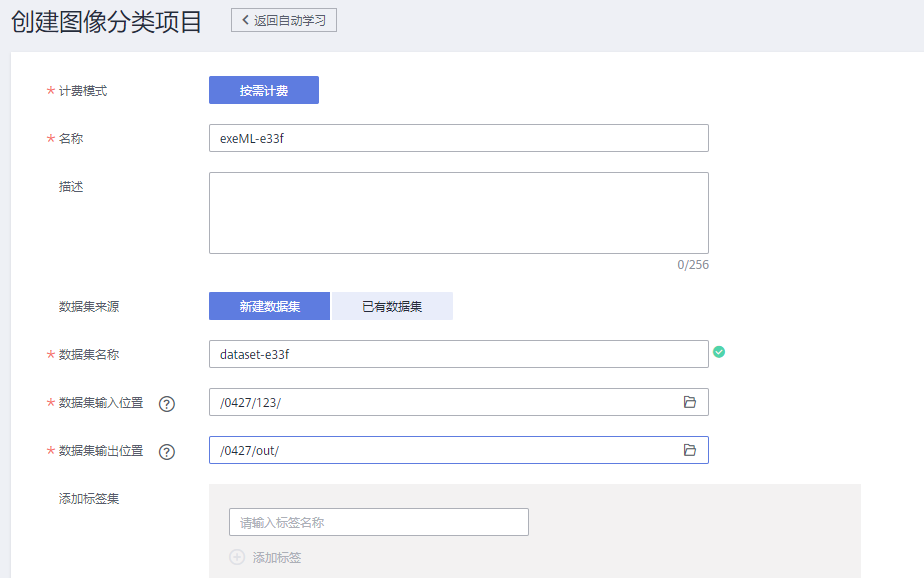Screen dimensions: 924x578
Task: Click the 返回自动学习 button text
Action: click(290, 20)
